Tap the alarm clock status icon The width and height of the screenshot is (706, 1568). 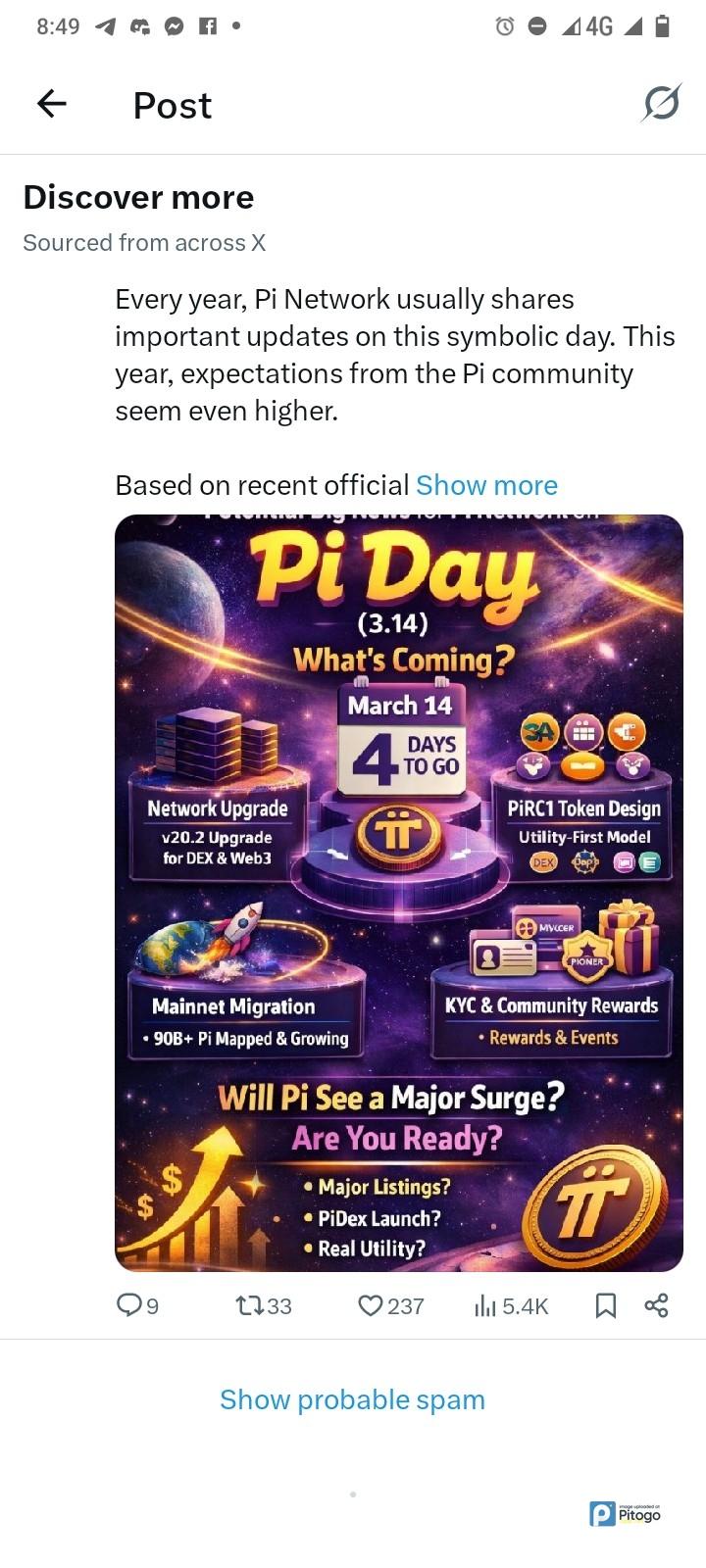pos(505,26)
